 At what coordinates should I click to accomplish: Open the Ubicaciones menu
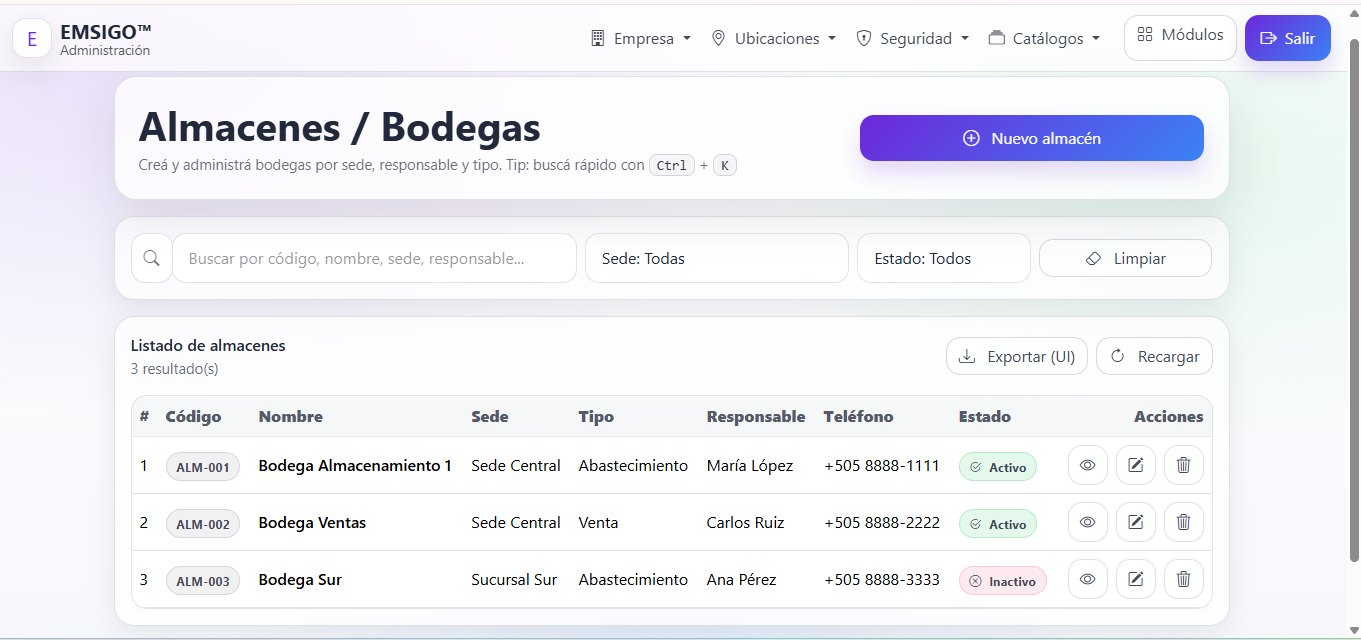tap(774, 38)
